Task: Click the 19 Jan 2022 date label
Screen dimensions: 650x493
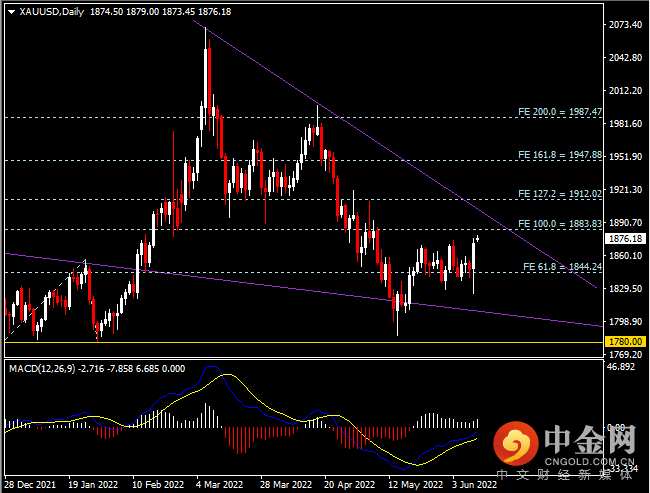Action: point(93,484)
